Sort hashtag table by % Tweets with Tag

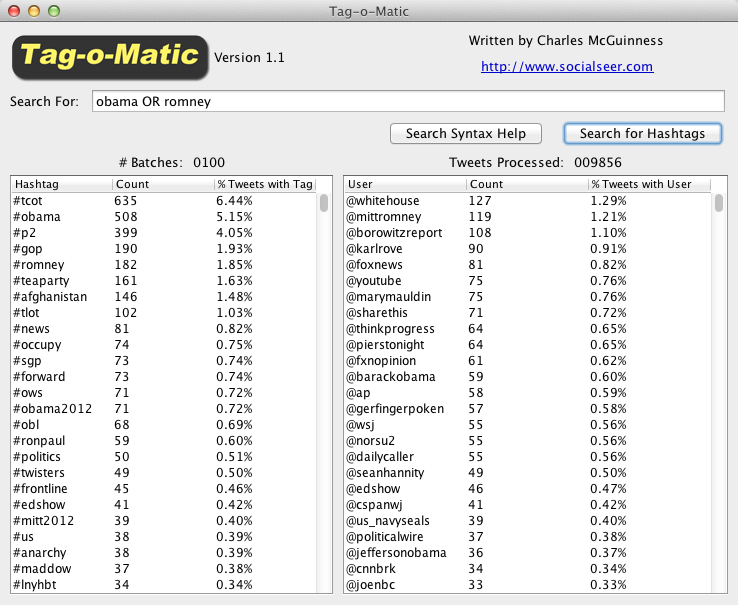pyautogui.click(x=265, y=184)
